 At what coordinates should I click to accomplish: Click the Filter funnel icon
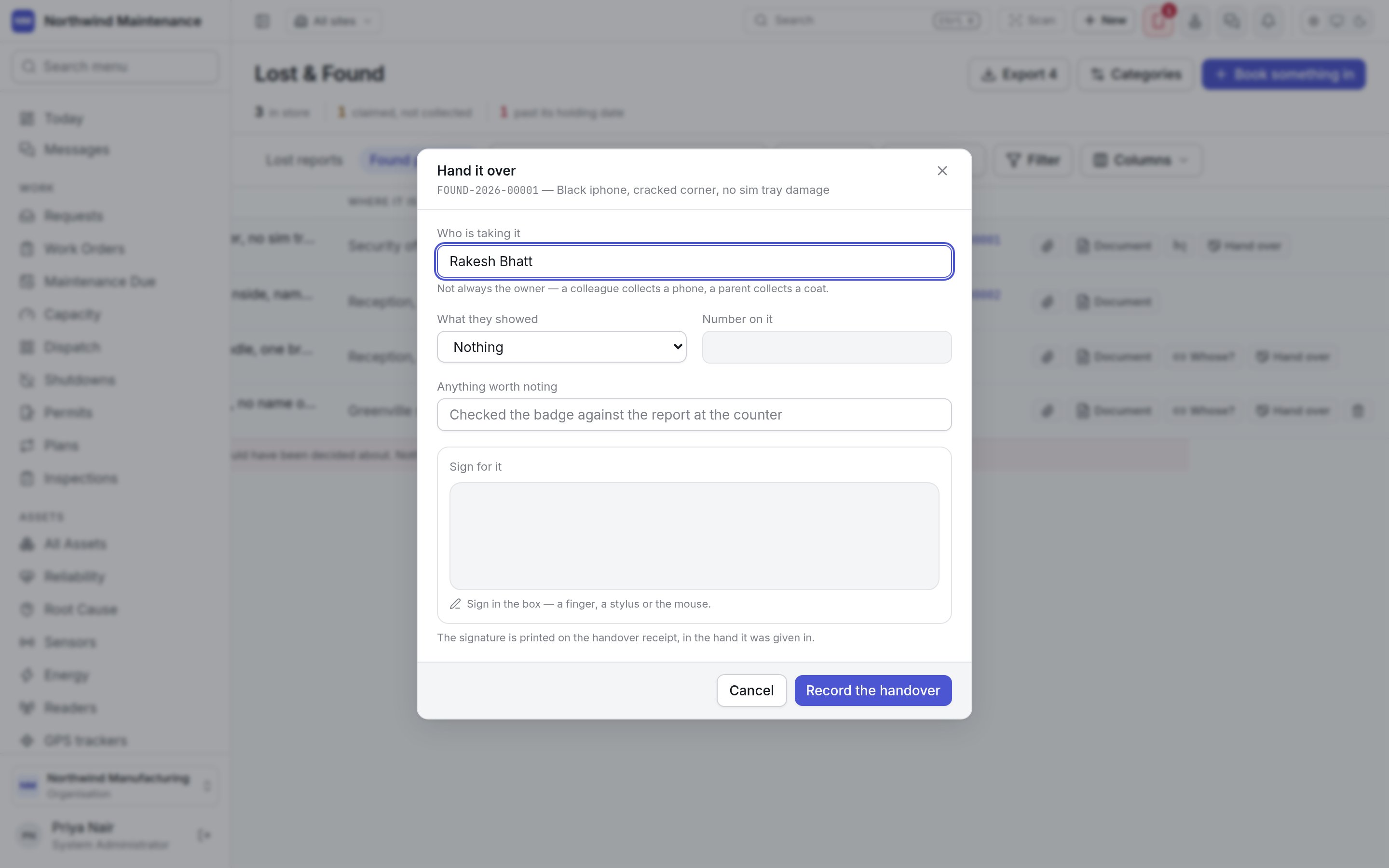pos(1013,160)
